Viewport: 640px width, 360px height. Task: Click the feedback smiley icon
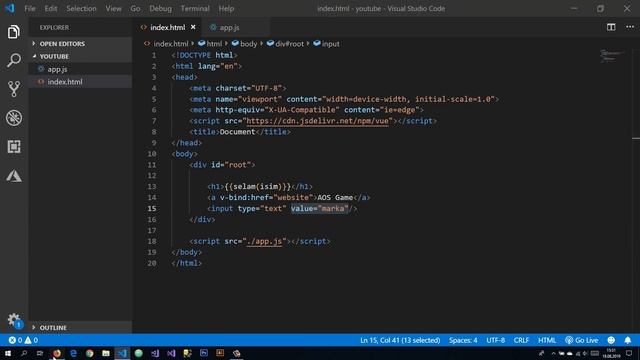pyautogui.click(x=611, y=340)
